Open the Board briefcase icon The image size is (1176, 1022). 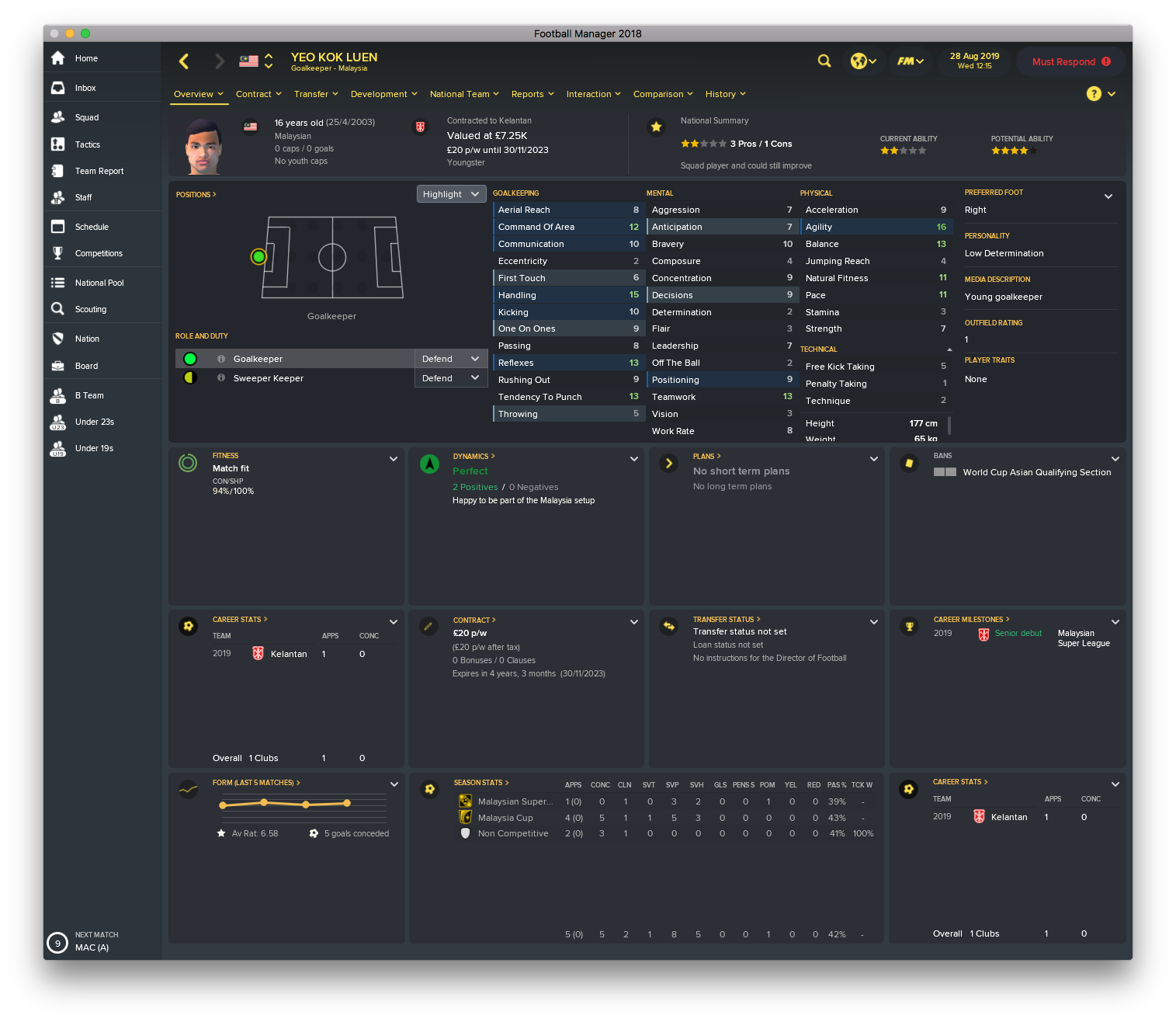tap(57, 366)
